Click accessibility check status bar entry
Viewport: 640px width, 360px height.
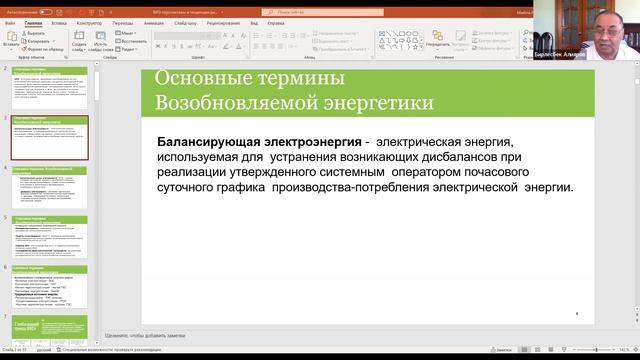click(109, 350)
